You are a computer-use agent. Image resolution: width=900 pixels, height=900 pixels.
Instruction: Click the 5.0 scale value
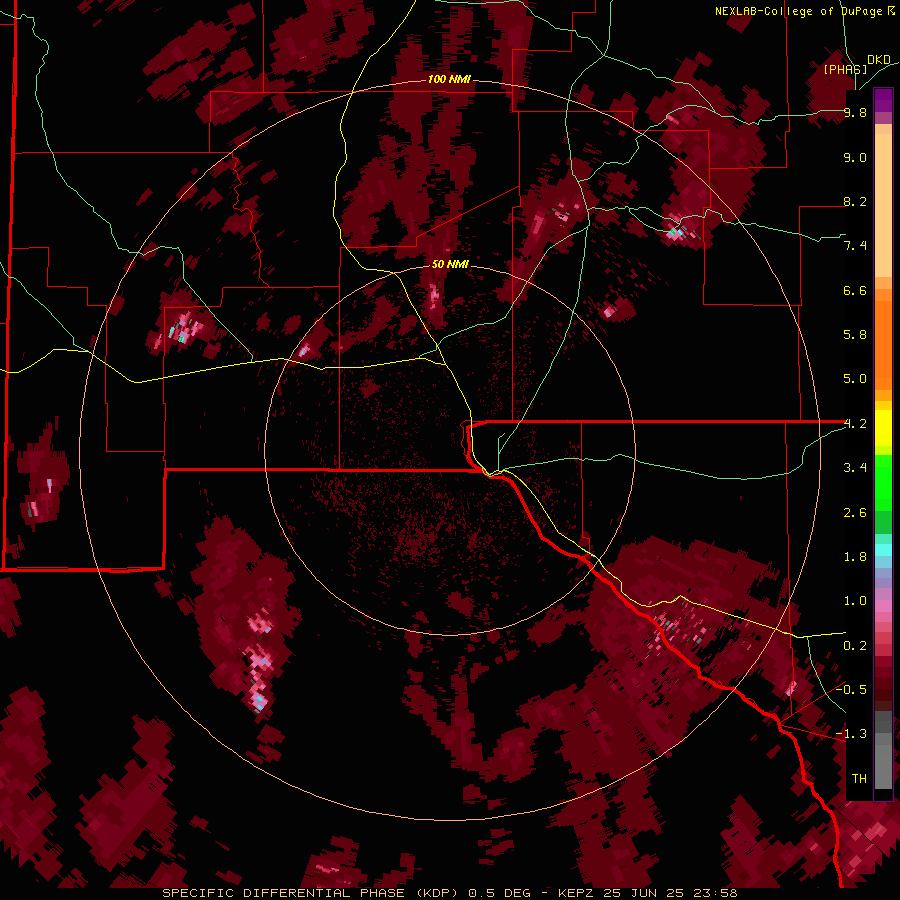(855, 379)
